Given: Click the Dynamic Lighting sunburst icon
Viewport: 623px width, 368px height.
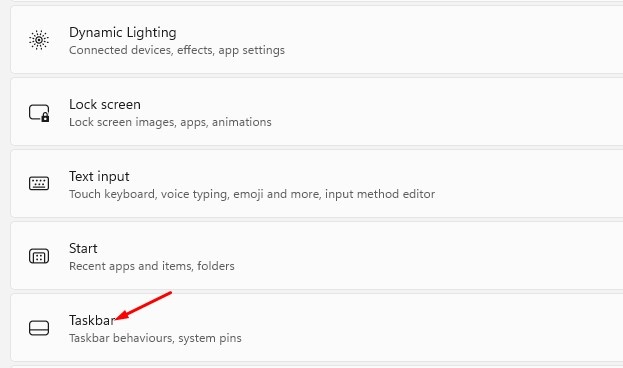Looking at the screenshot, I should pyautogui.click(x=39, y=40).
